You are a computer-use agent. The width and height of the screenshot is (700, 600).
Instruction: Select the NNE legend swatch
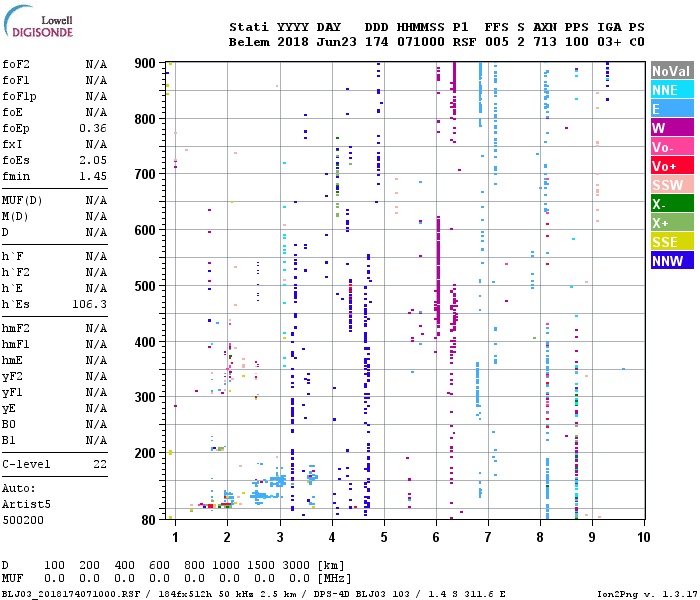pos(672,89)
